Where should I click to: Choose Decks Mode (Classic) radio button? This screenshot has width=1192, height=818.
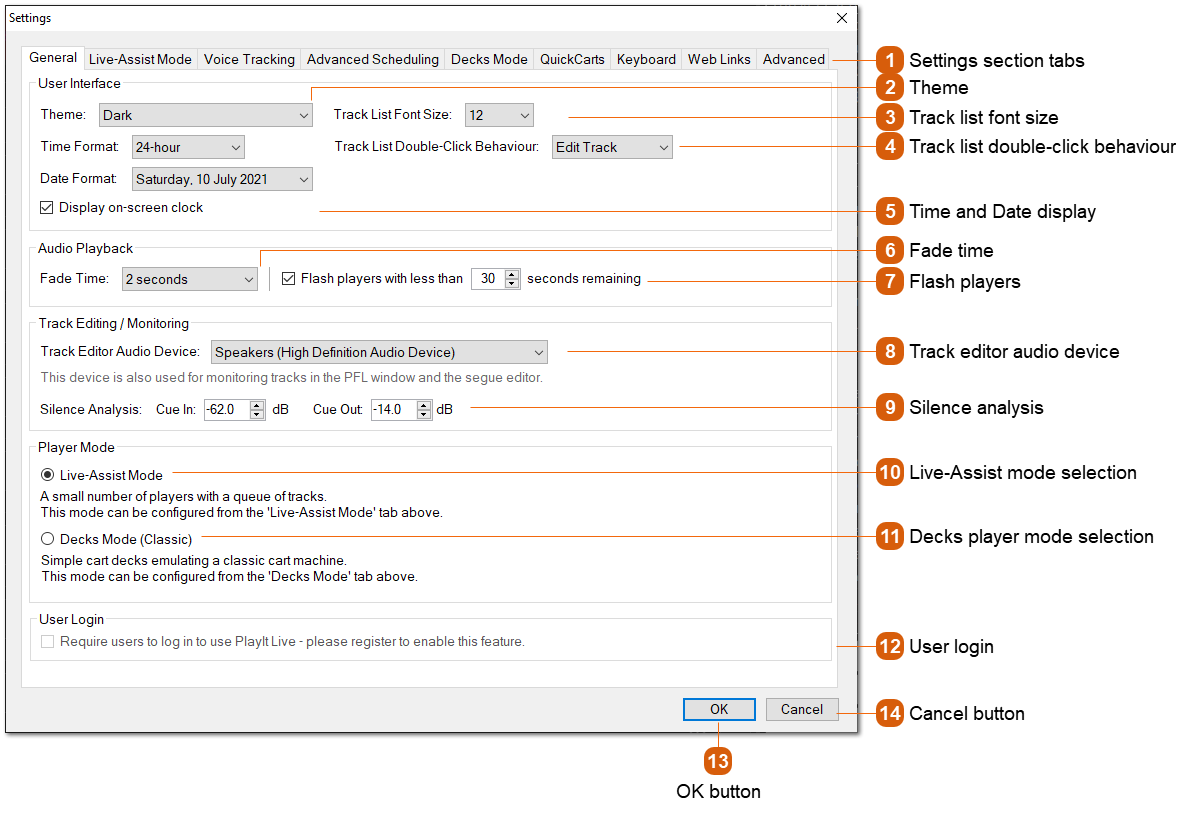click(47, 539)
